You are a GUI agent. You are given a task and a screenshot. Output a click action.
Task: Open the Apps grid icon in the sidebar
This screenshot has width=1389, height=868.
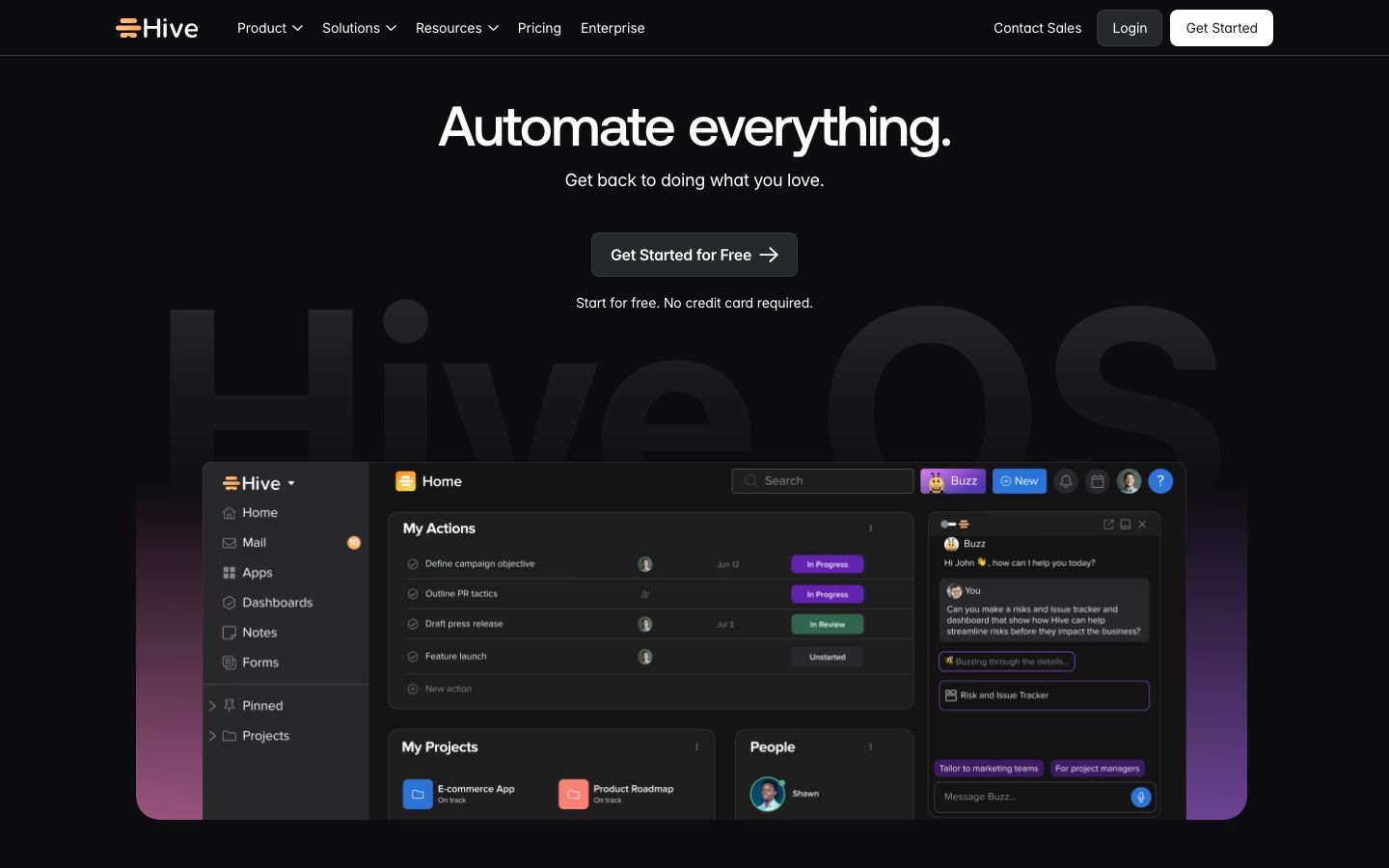[x=229, y=573]
